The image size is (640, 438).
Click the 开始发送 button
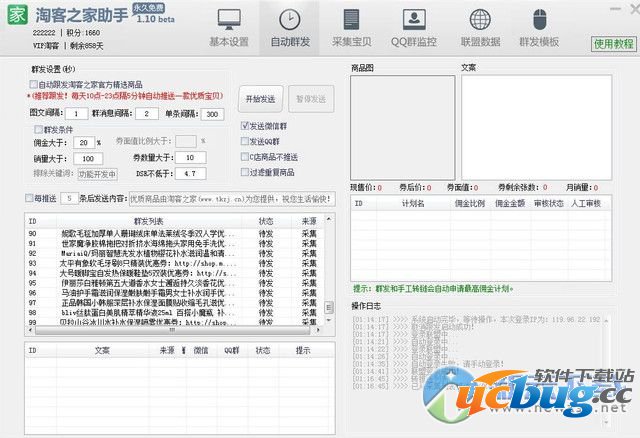point(260,99)
